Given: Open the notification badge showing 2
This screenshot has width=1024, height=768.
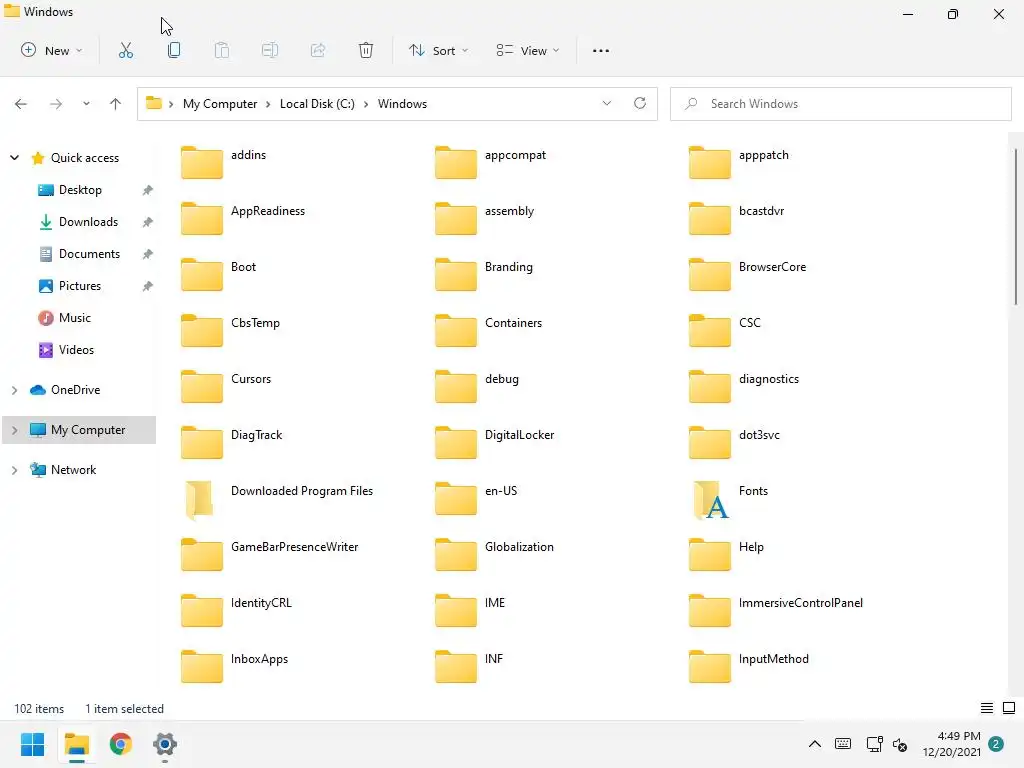Looking at the screenshot, I should (996, 744).
